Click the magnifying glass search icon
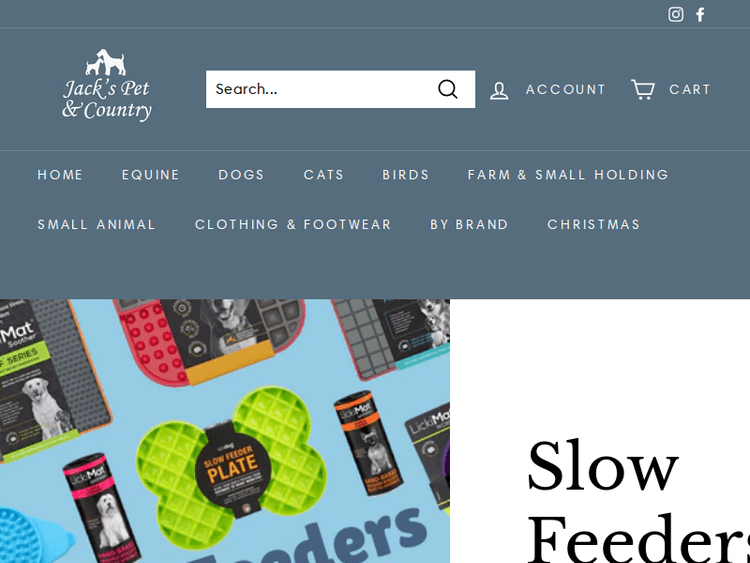The width and height of the screenshot is (750, 563). 448,89
